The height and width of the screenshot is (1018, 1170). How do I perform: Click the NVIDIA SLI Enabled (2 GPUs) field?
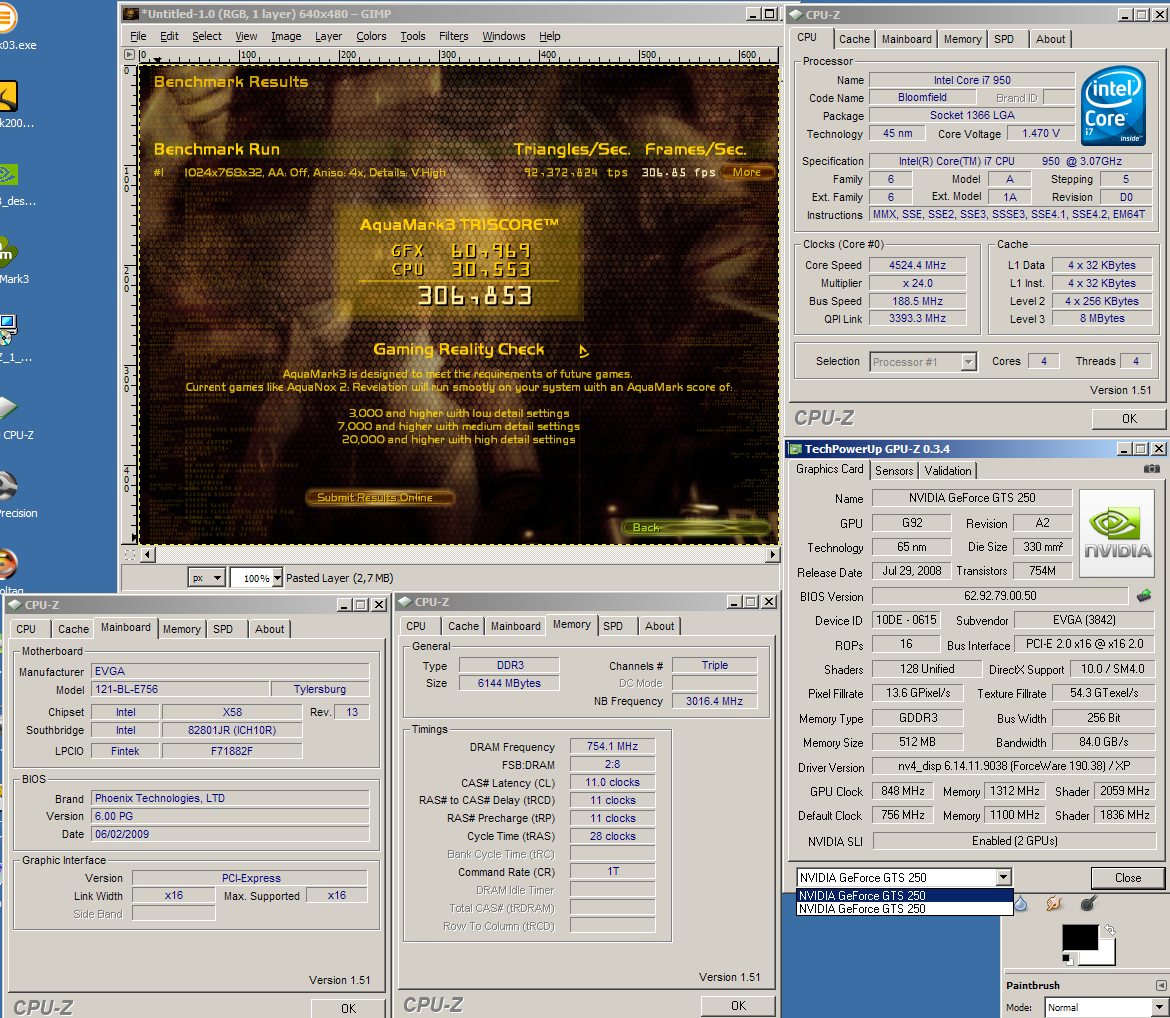point(1014,841)
